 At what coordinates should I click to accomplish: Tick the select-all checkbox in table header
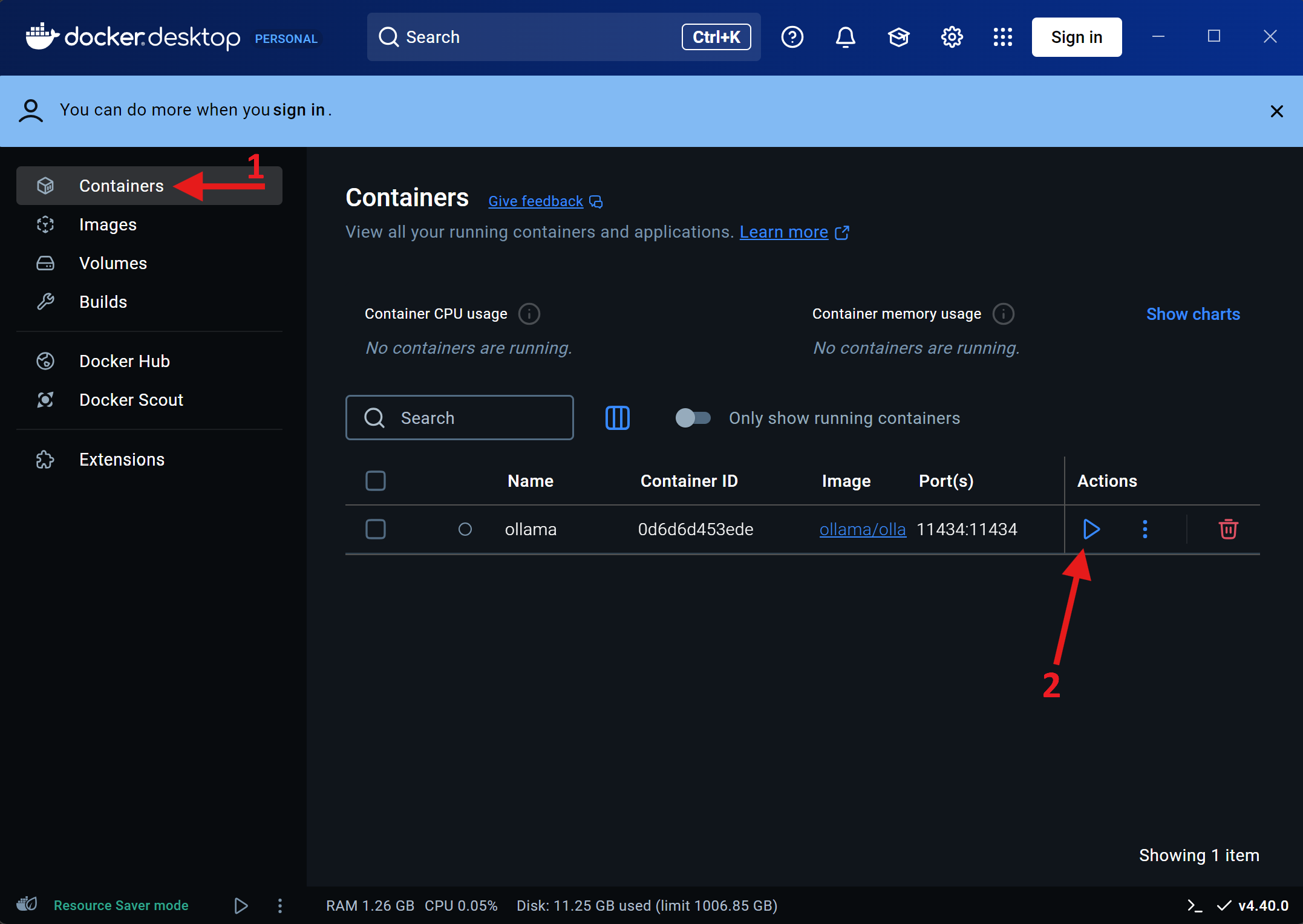pyautogui.click(x=376, y=481)
